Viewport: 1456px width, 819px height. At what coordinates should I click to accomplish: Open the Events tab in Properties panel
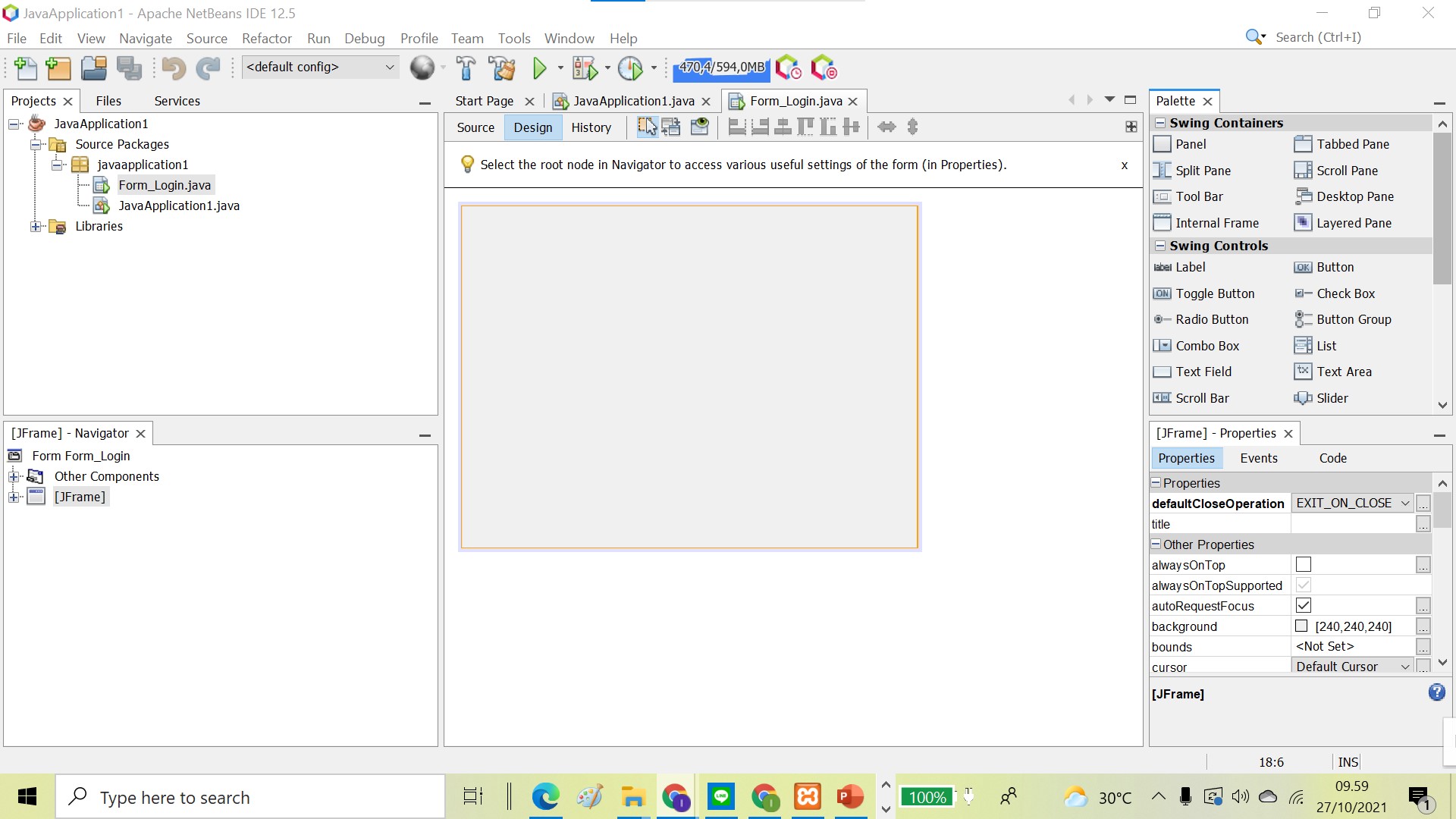tap(1258, 458)
